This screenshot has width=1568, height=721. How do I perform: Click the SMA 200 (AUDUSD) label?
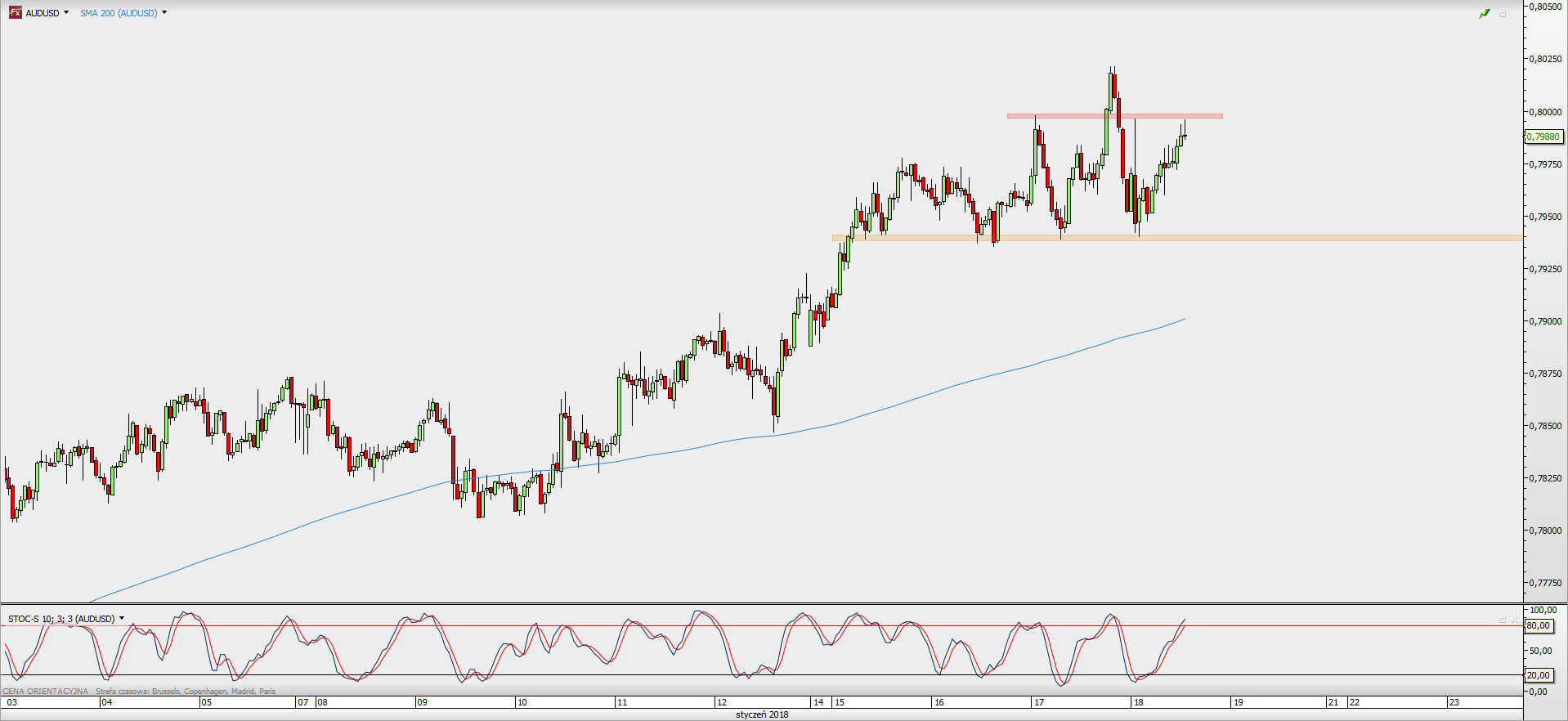(119, 13)
